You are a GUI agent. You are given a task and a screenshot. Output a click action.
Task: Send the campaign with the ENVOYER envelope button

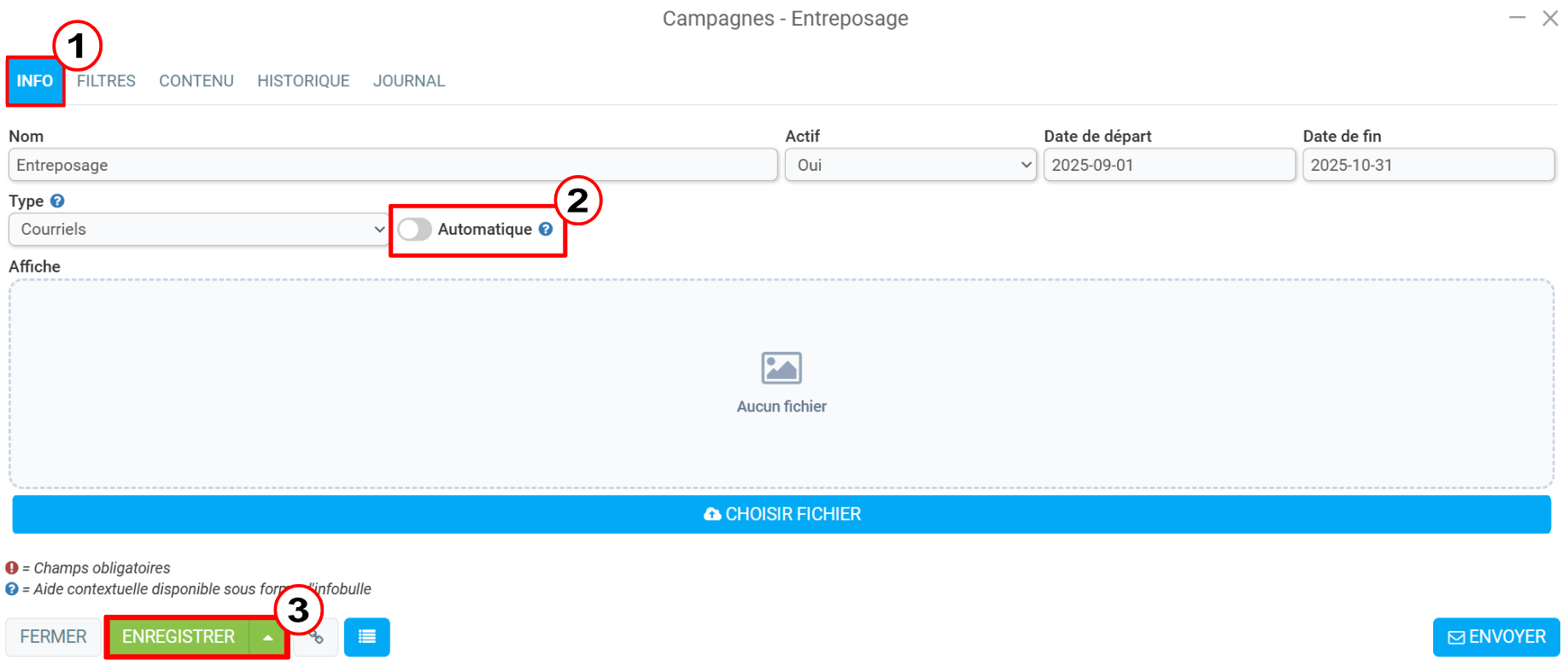pyautogui.click(x=1496, y=637)
